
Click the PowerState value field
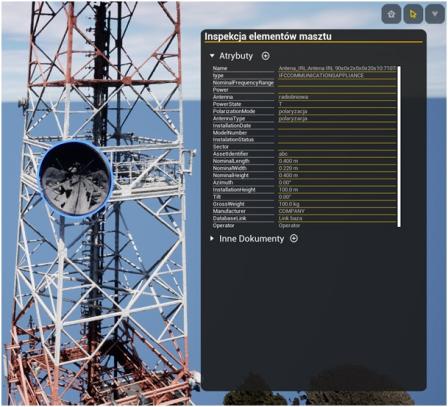[337, 104]
